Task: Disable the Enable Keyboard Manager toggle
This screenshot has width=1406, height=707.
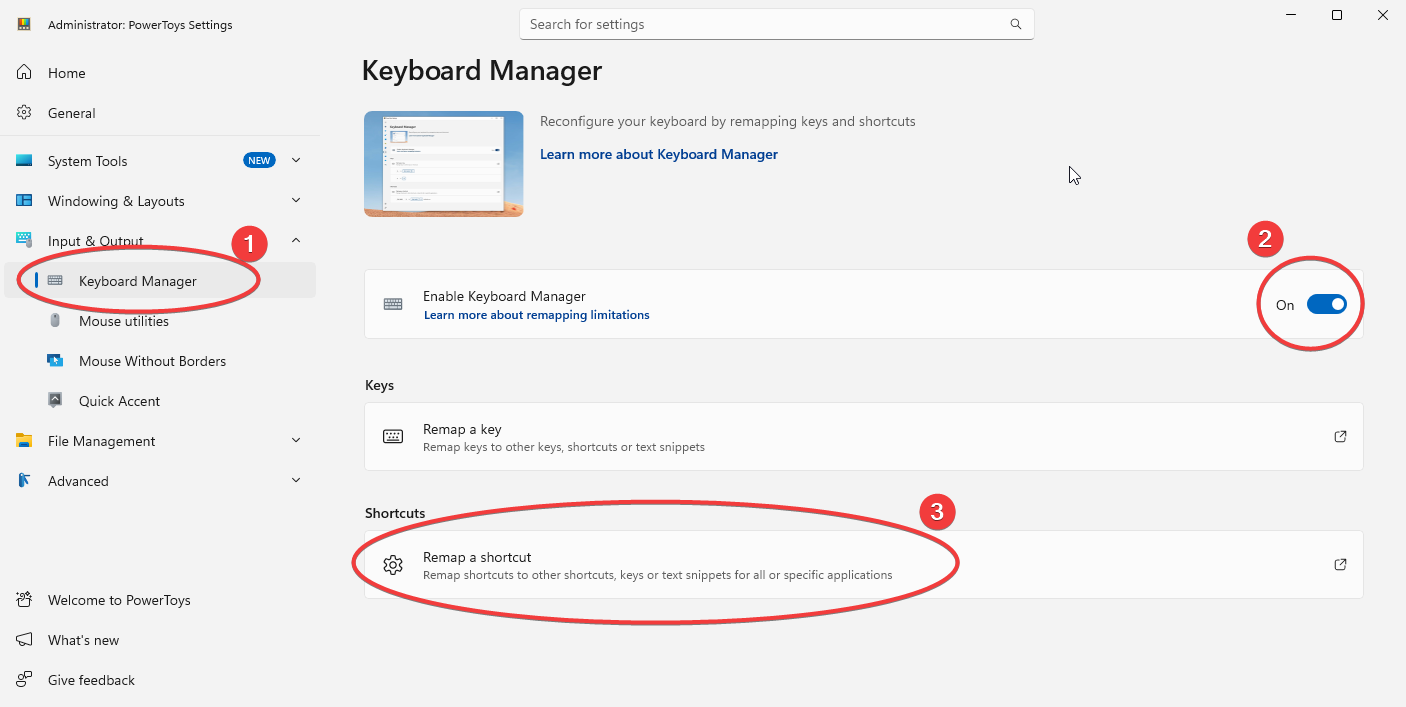Action: [1326, 305]
